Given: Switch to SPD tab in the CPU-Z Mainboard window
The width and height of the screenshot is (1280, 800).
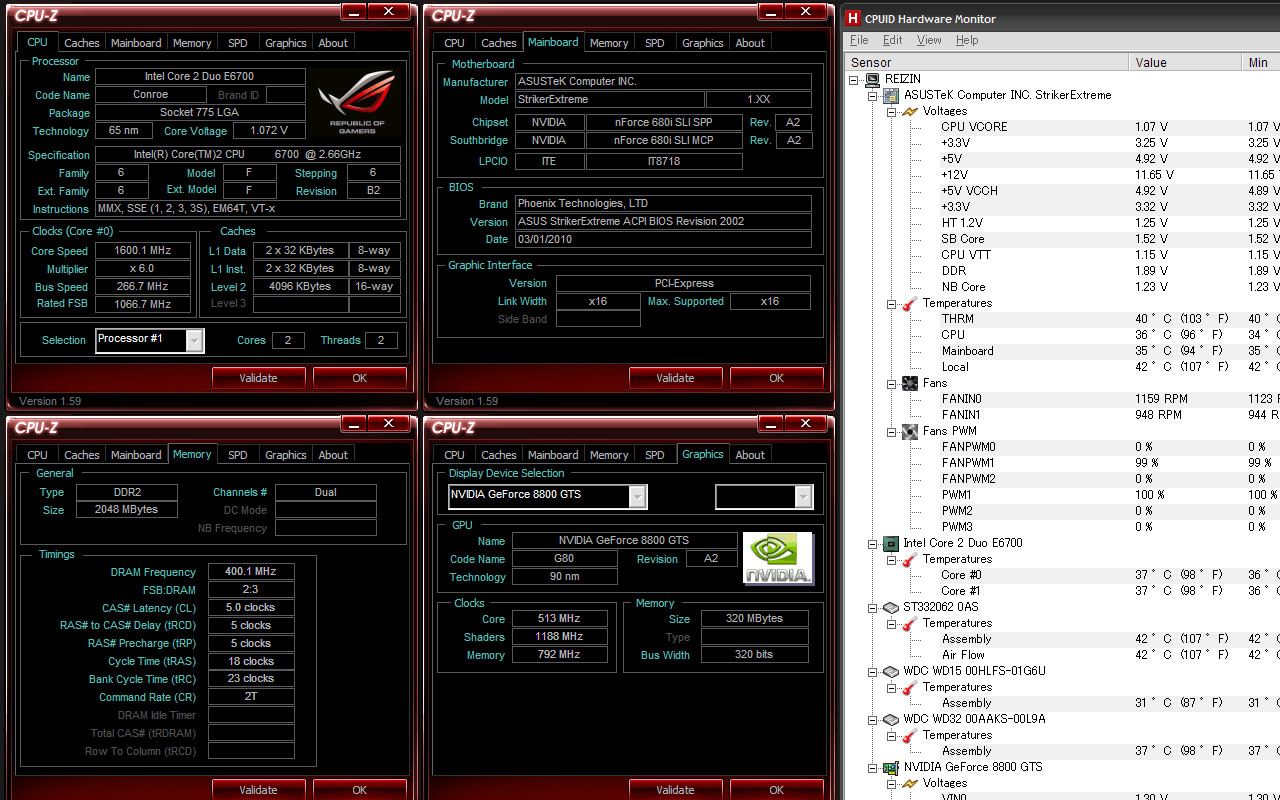Looking at the screenshot, I should [655, 43].
